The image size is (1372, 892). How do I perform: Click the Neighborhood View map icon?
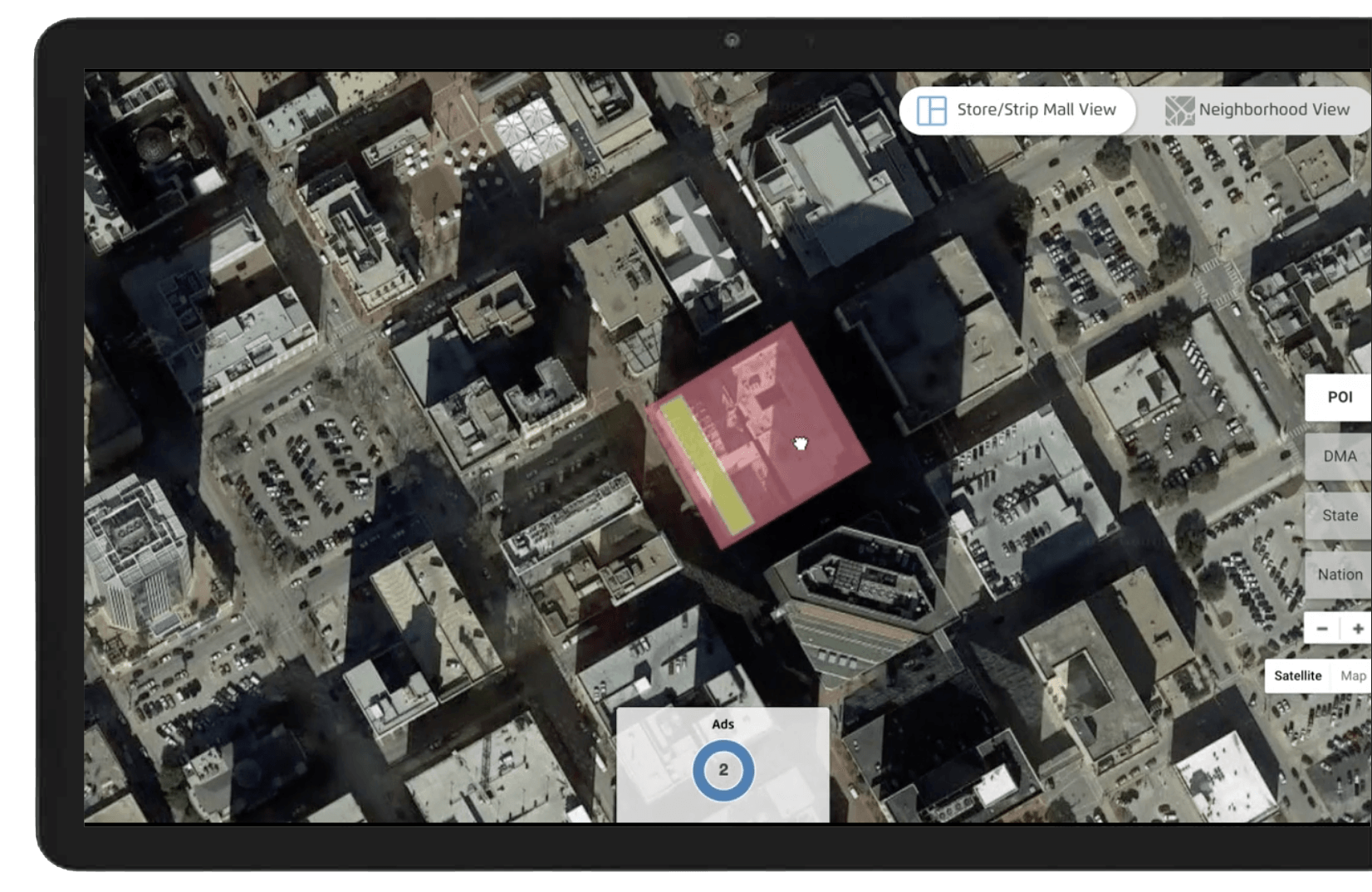click(x=1179, y=110)
